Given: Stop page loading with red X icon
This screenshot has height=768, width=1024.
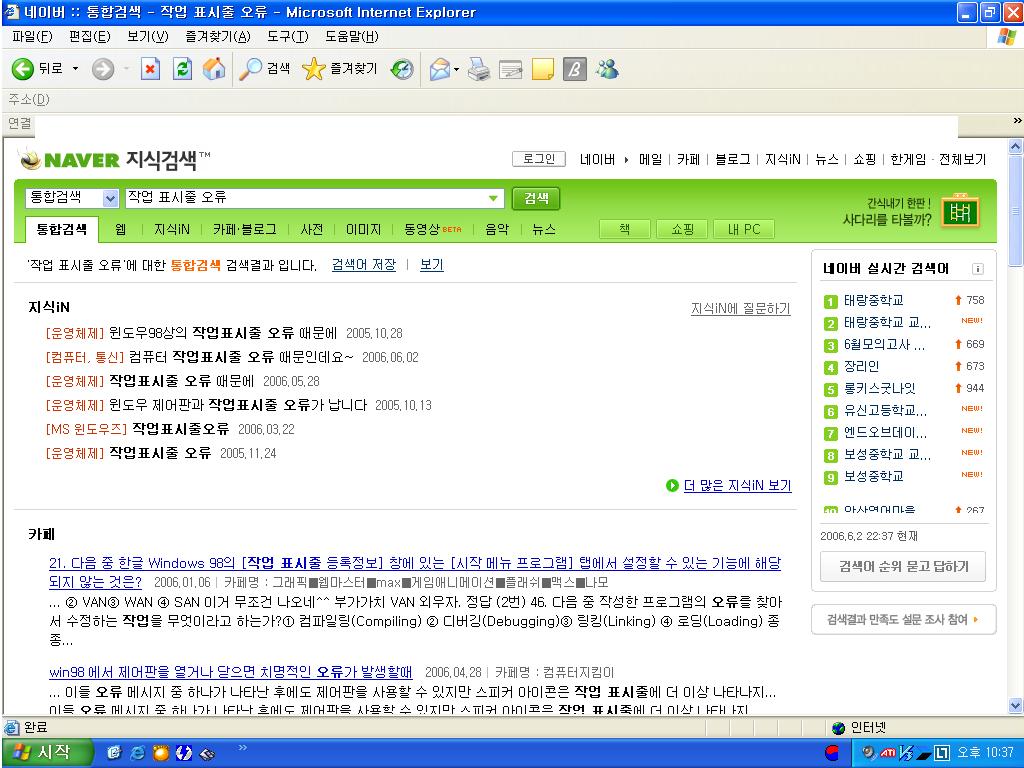Looking at the screenshot, I should pos(150,69).
